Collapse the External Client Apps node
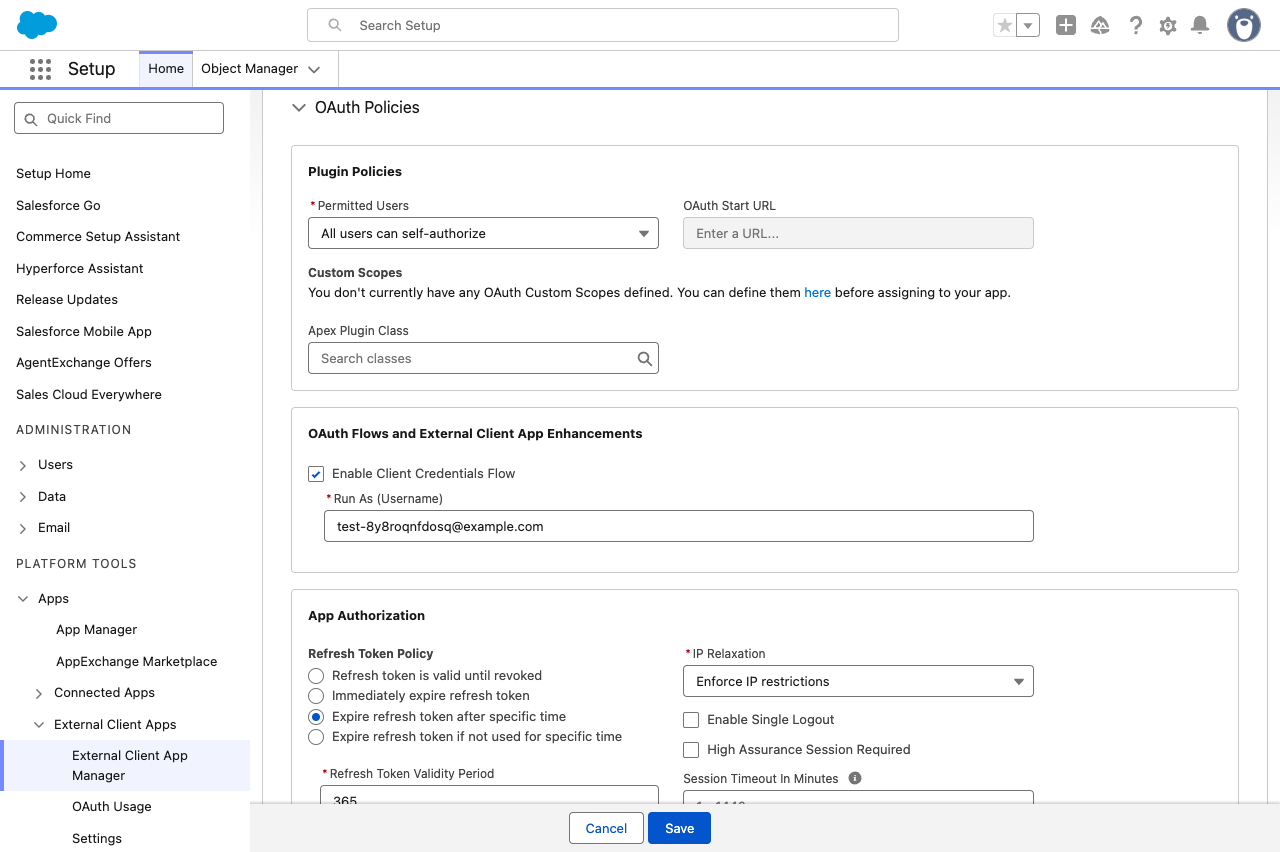Viewport: 1280px width, 852px height. (x=39, y=725)
